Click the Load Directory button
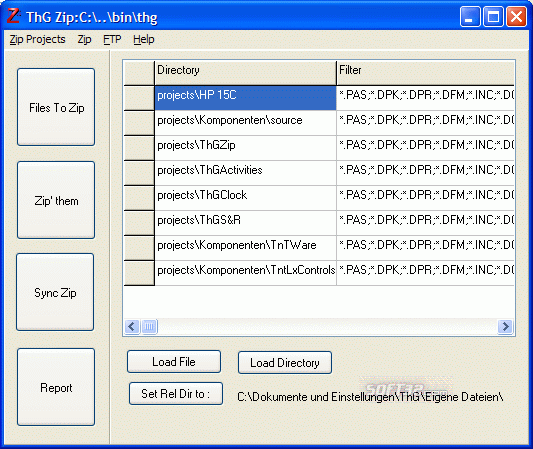The width and height of the screenshot is (533, 449). [x=285, y=363]
